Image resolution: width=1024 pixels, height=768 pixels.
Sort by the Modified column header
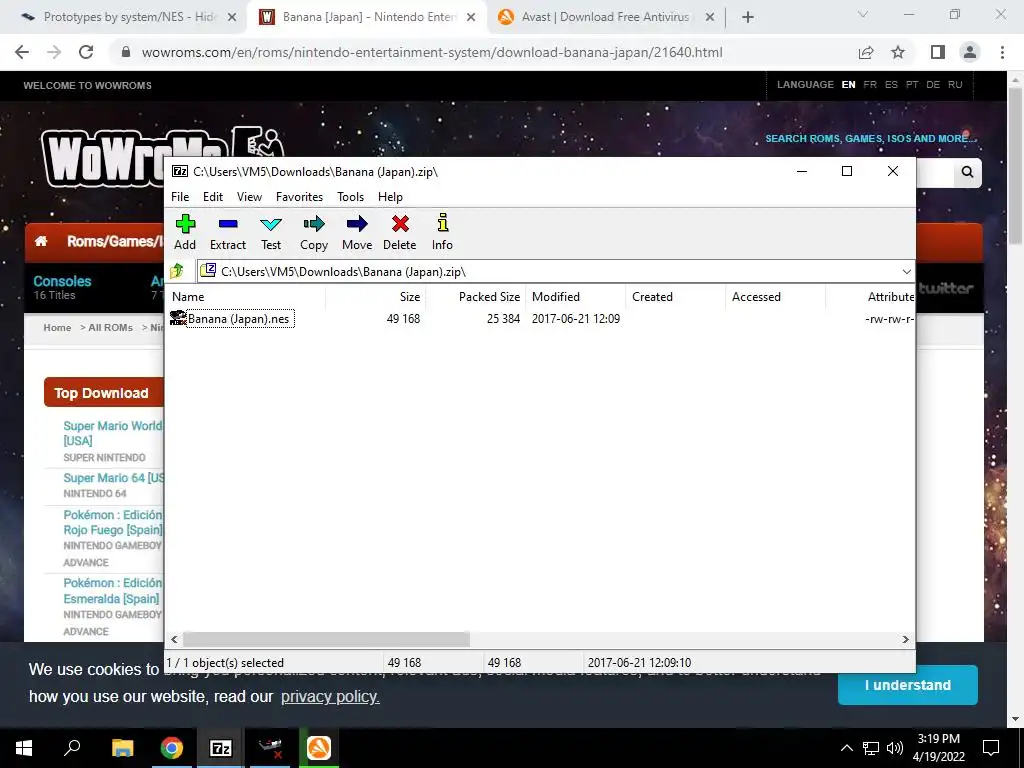point(575,296)
